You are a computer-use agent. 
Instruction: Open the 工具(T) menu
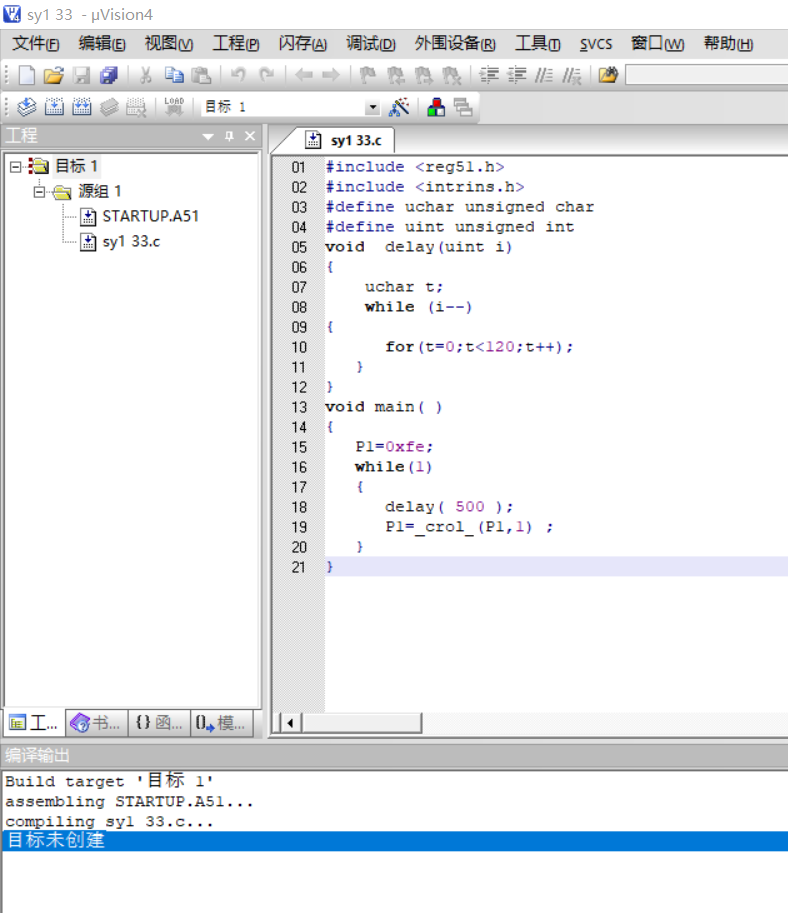(538, 44)
